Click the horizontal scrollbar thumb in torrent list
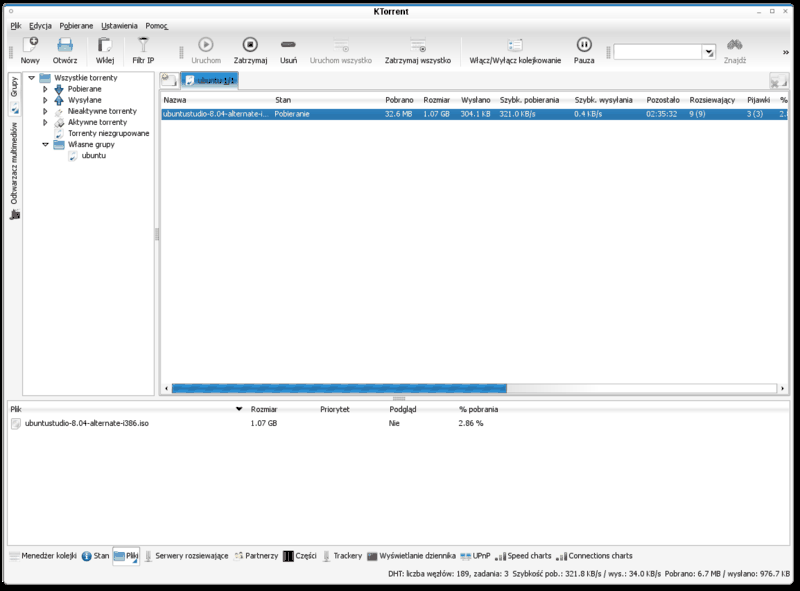The height and width of the screenshot is (591, 800). 339,388
